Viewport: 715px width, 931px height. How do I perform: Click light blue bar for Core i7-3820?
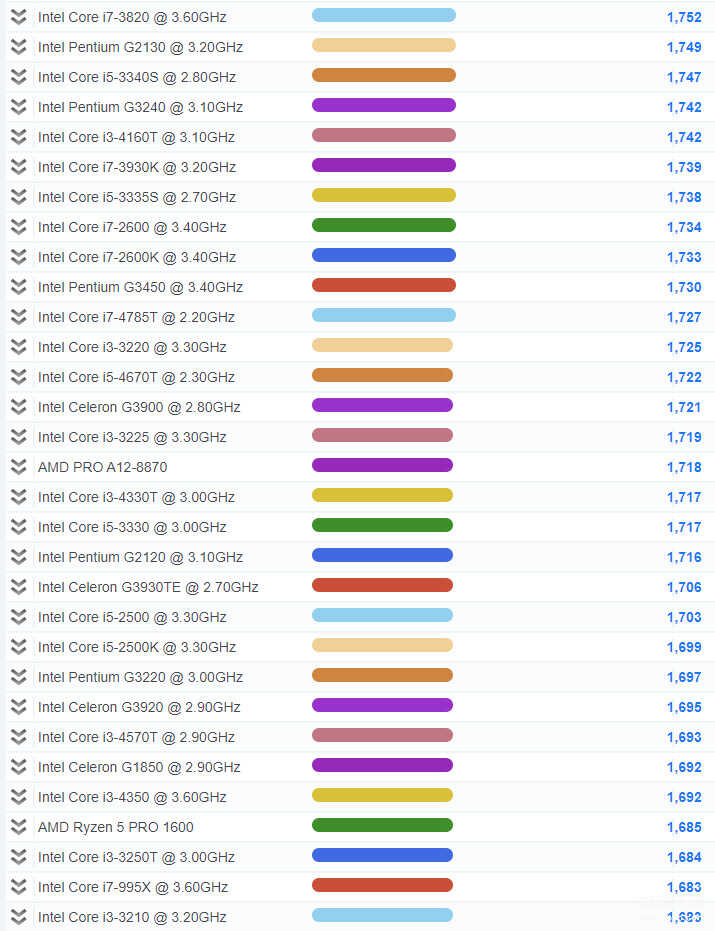pos(384,15)
